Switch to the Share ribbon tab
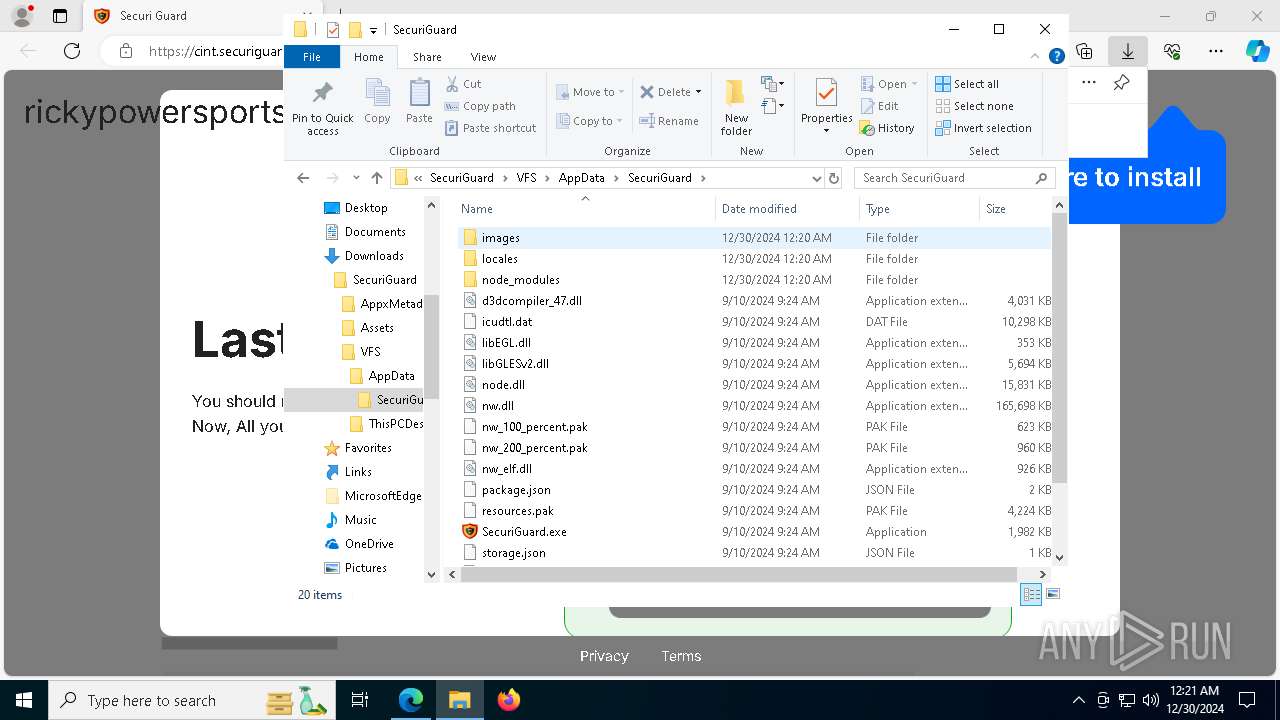The width and height of the screenshot is (1280, 720). click(427, 57)
